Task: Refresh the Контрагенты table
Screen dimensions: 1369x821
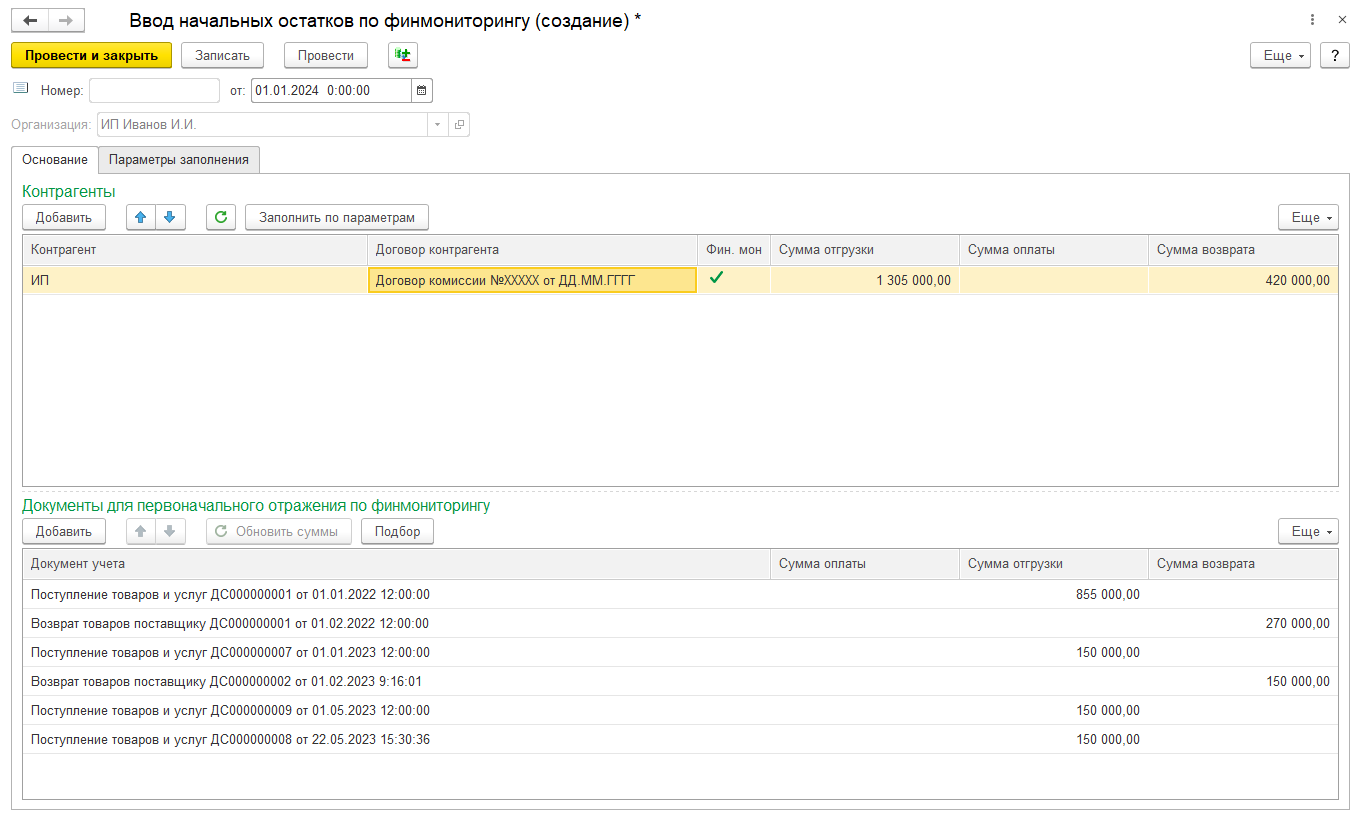Action: (x=221, y=217)
